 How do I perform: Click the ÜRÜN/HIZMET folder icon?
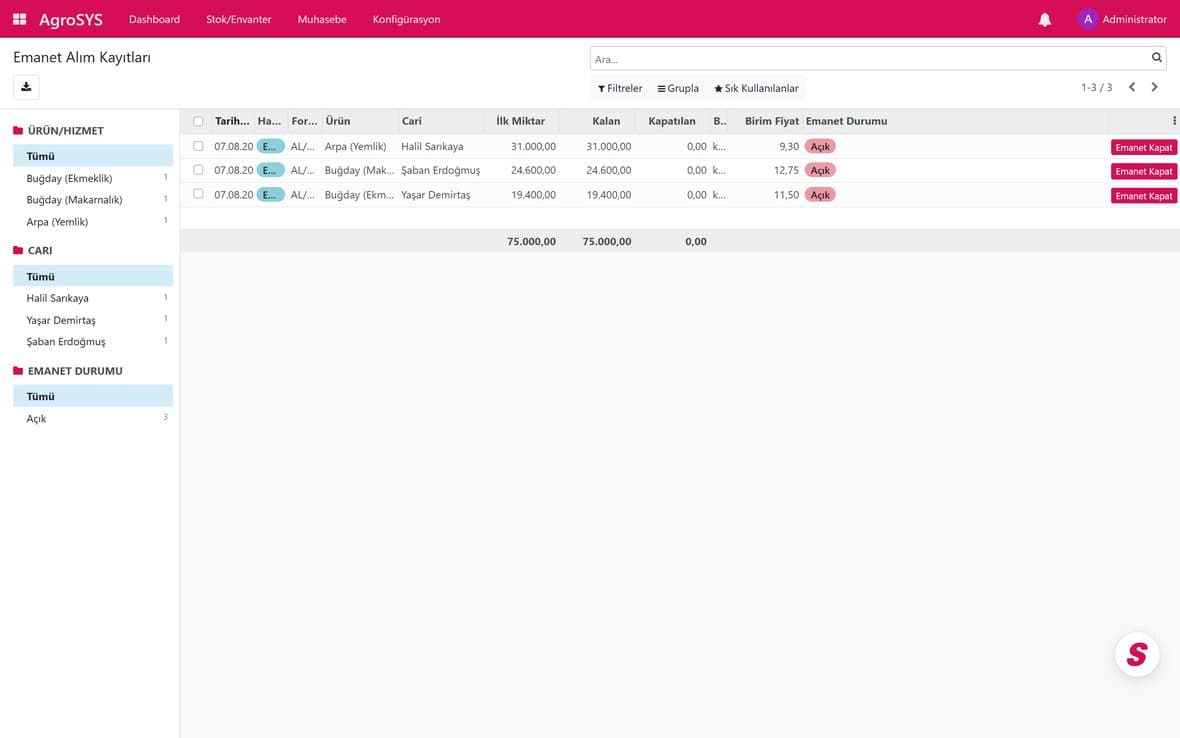pyautogui.click(x=18, y=130)
